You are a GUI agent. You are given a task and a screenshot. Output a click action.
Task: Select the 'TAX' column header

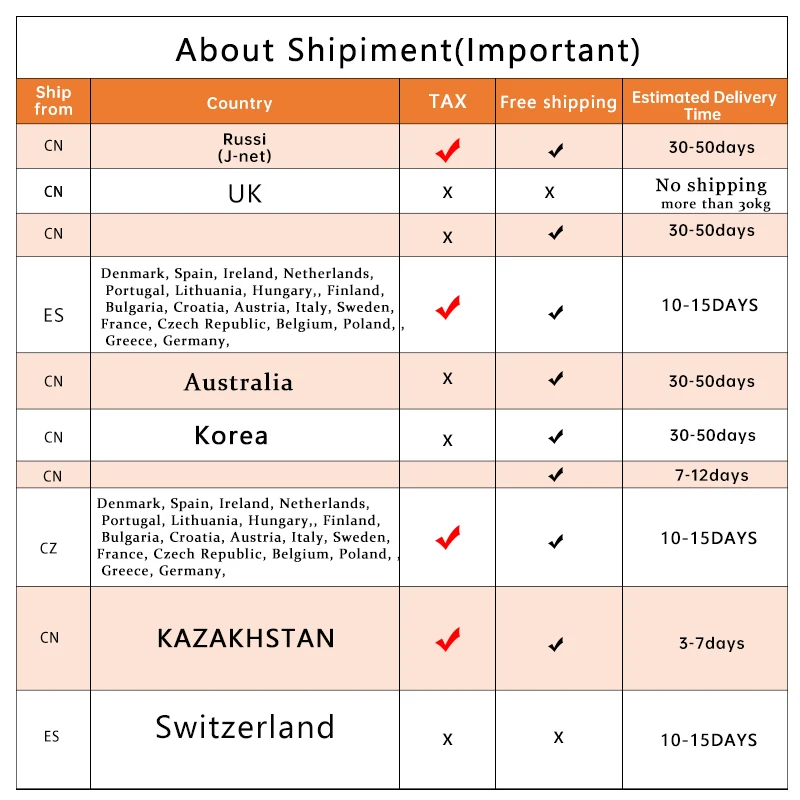447,101
